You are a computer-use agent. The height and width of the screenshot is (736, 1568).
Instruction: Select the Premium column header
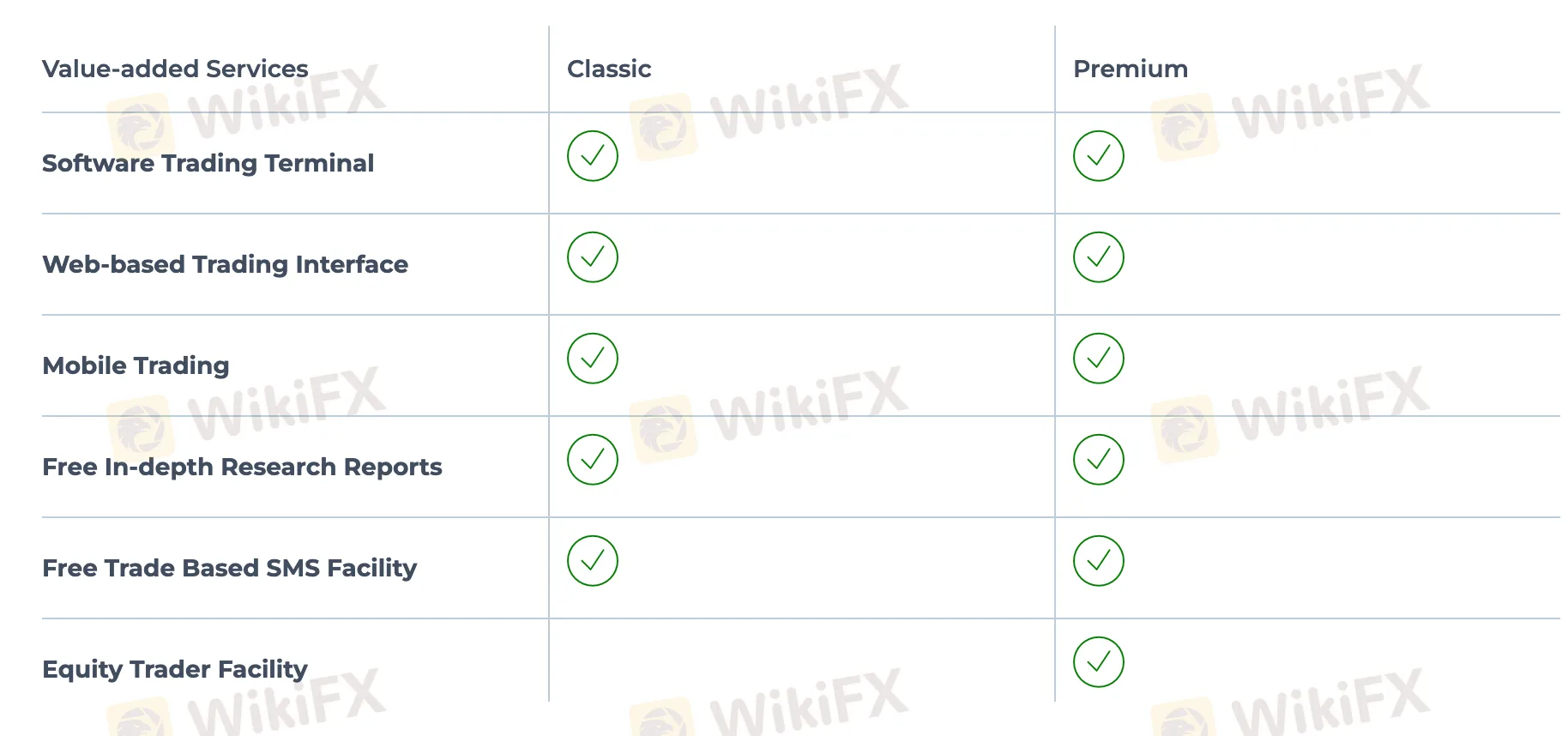point(1131,69)
